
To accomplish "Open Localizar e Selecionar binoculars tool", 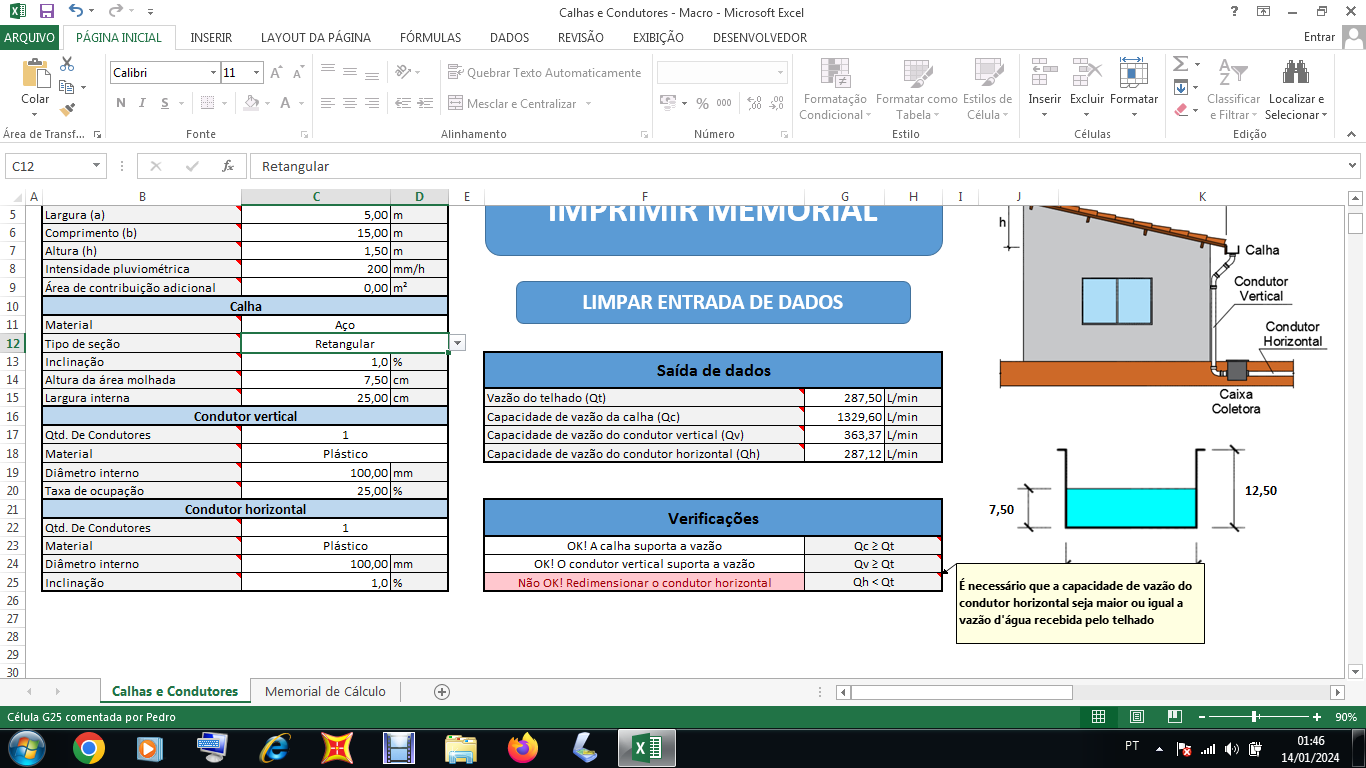I will click(x=1296, y=74).
